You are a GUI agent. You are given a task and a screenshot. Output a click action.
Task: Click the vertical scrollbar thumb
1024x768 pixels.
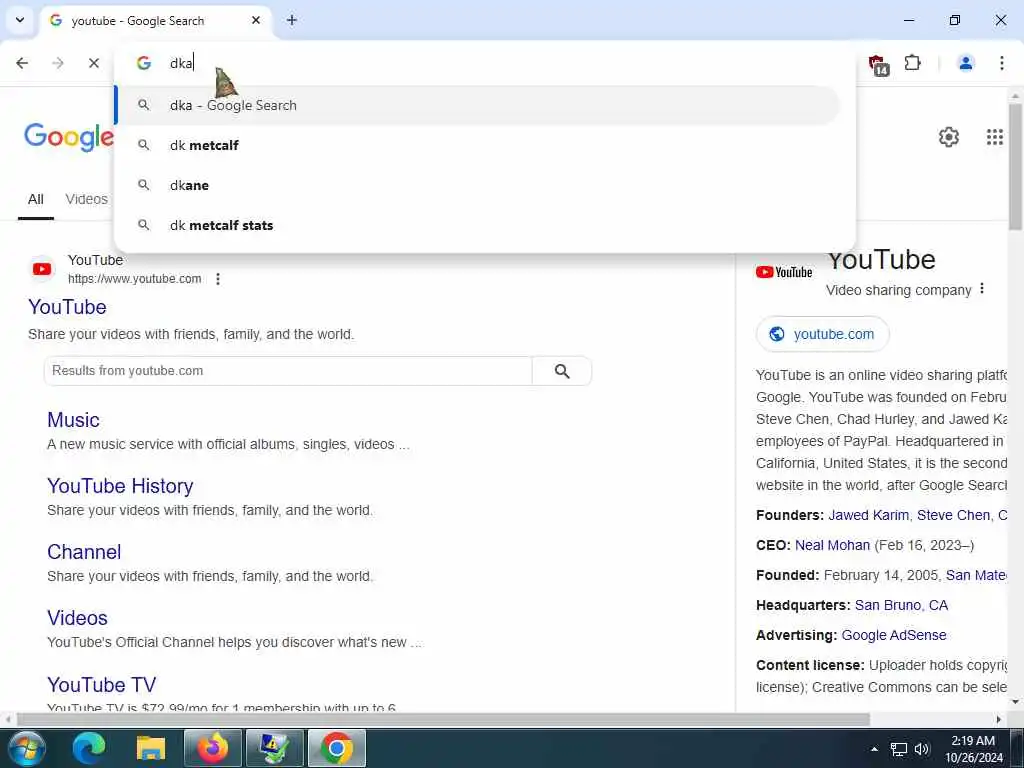click(x=1015, y=167)
